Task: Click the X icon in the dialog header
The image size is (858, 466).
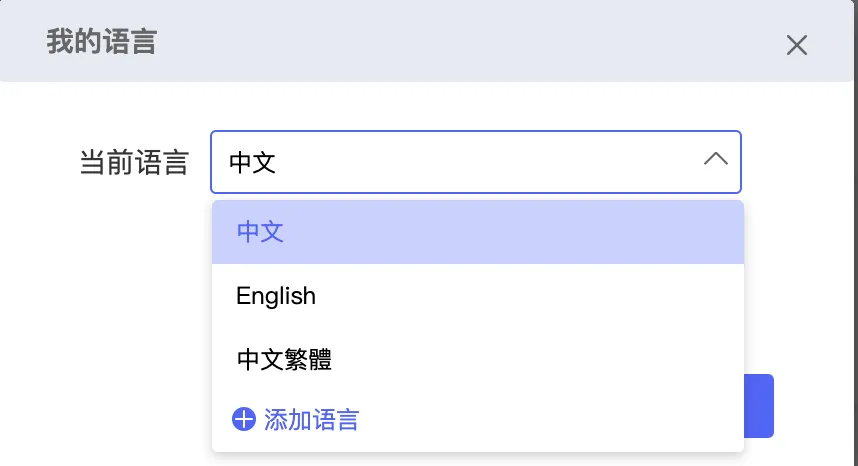Action: [796, 45]
